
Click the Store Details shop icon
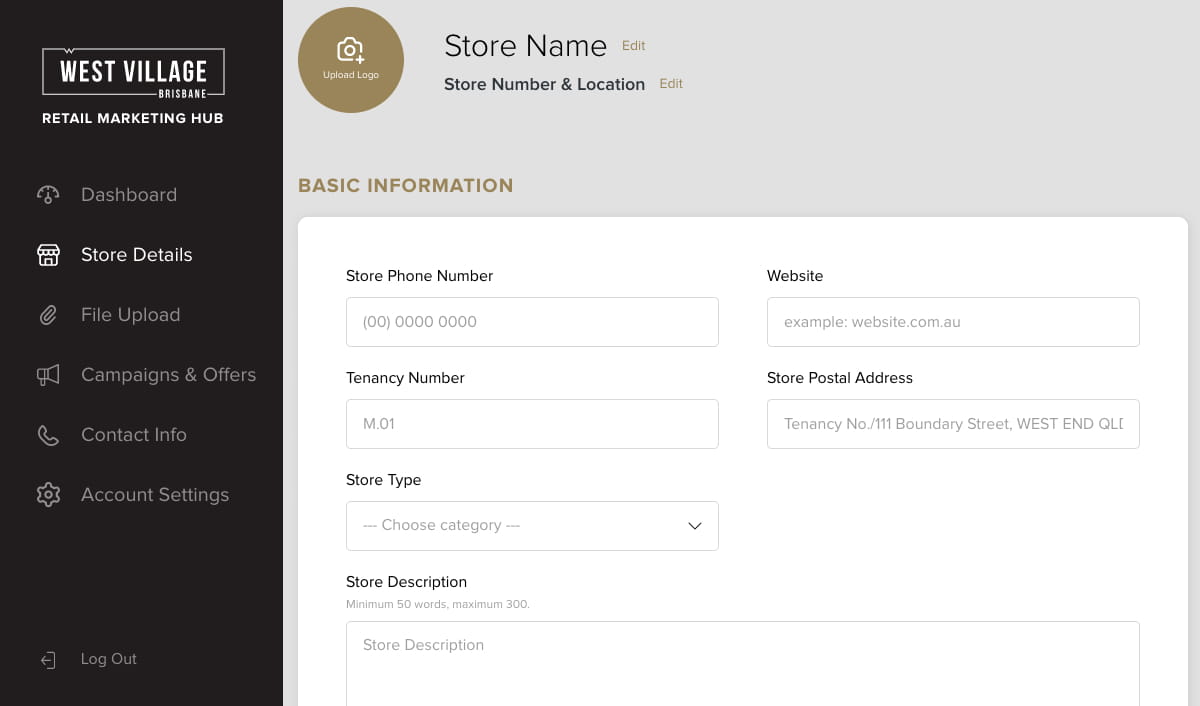(x=48, y=255)
